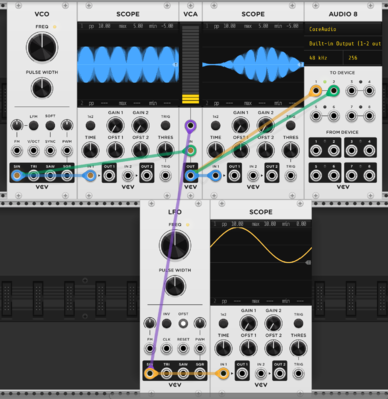Click IN 2 jack on Scope beside Audio 8
The width and height of the screenshot is (388, 399).
coord(253,176)
